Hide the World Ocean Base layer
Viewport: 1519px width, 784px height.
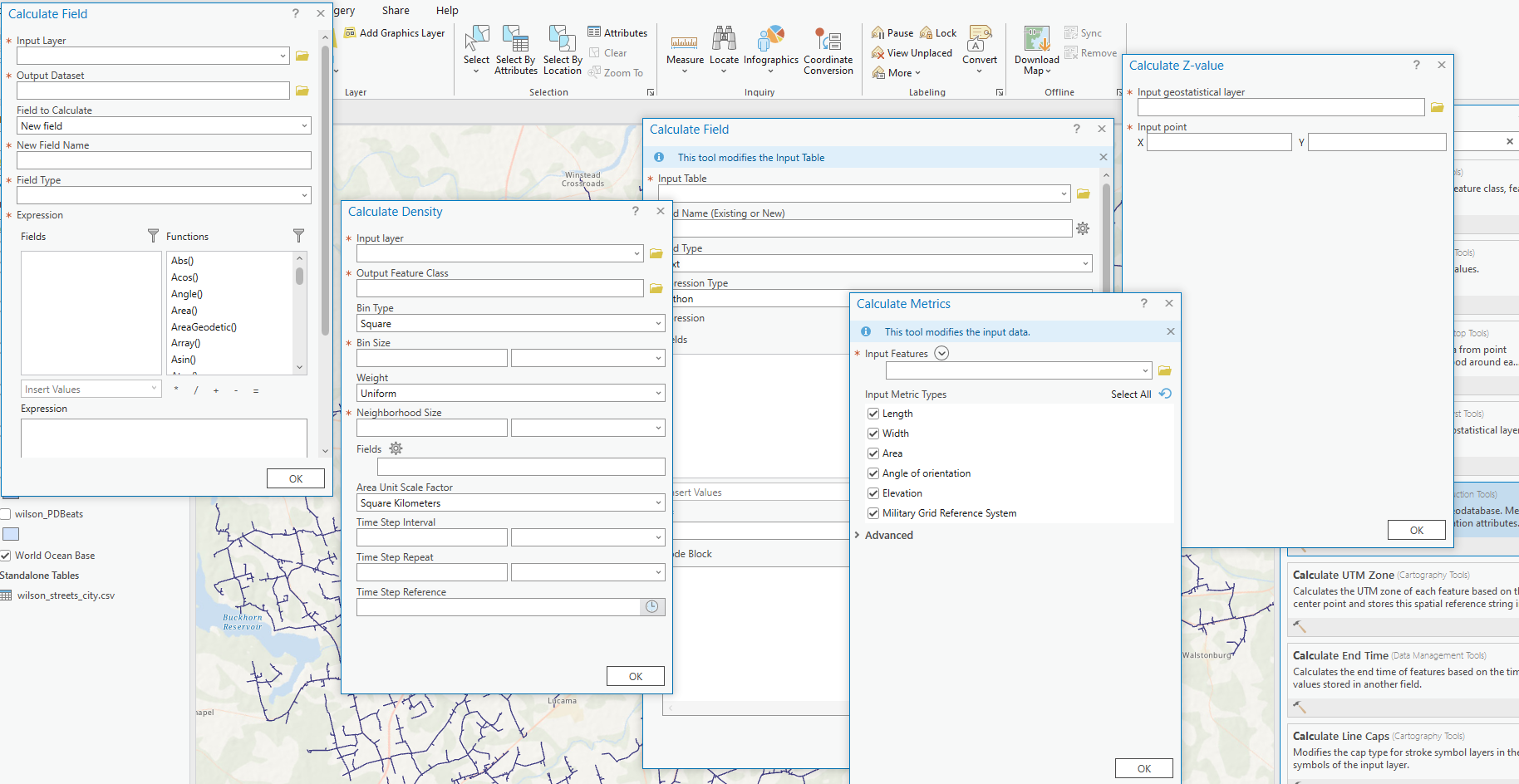(6, 556)
